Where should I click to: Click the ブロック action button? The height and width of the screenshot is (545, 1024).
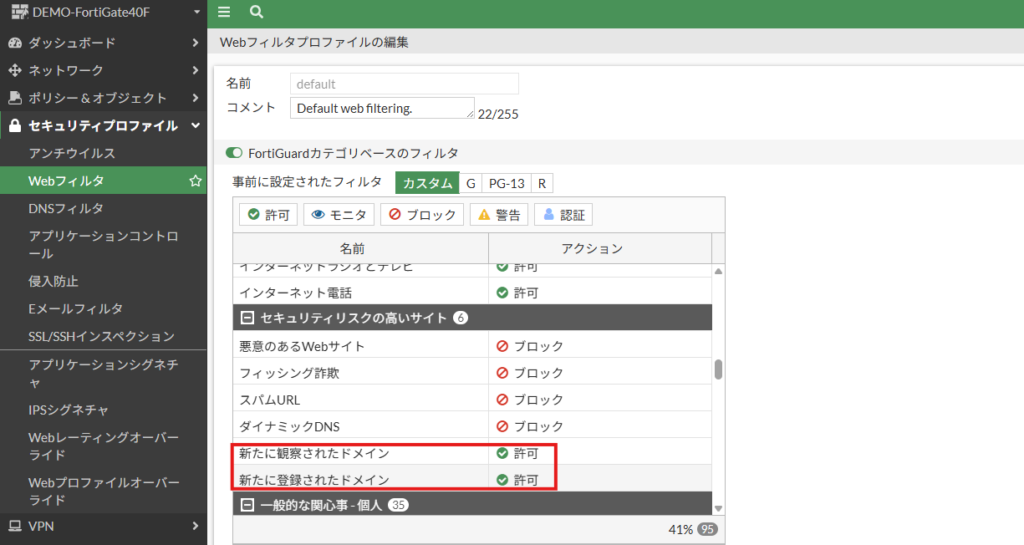click(422, 215)
